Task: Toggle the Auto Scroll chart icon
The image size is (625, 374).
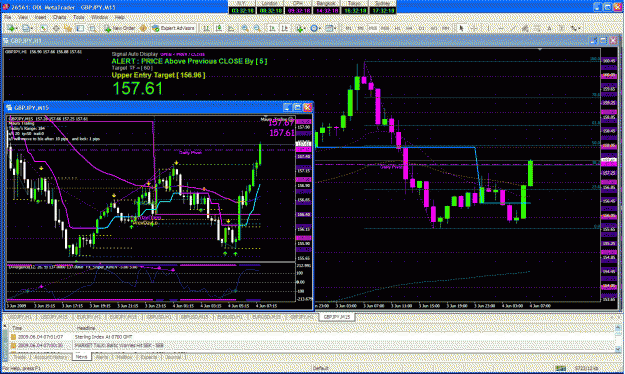Action: click(272, 28)
